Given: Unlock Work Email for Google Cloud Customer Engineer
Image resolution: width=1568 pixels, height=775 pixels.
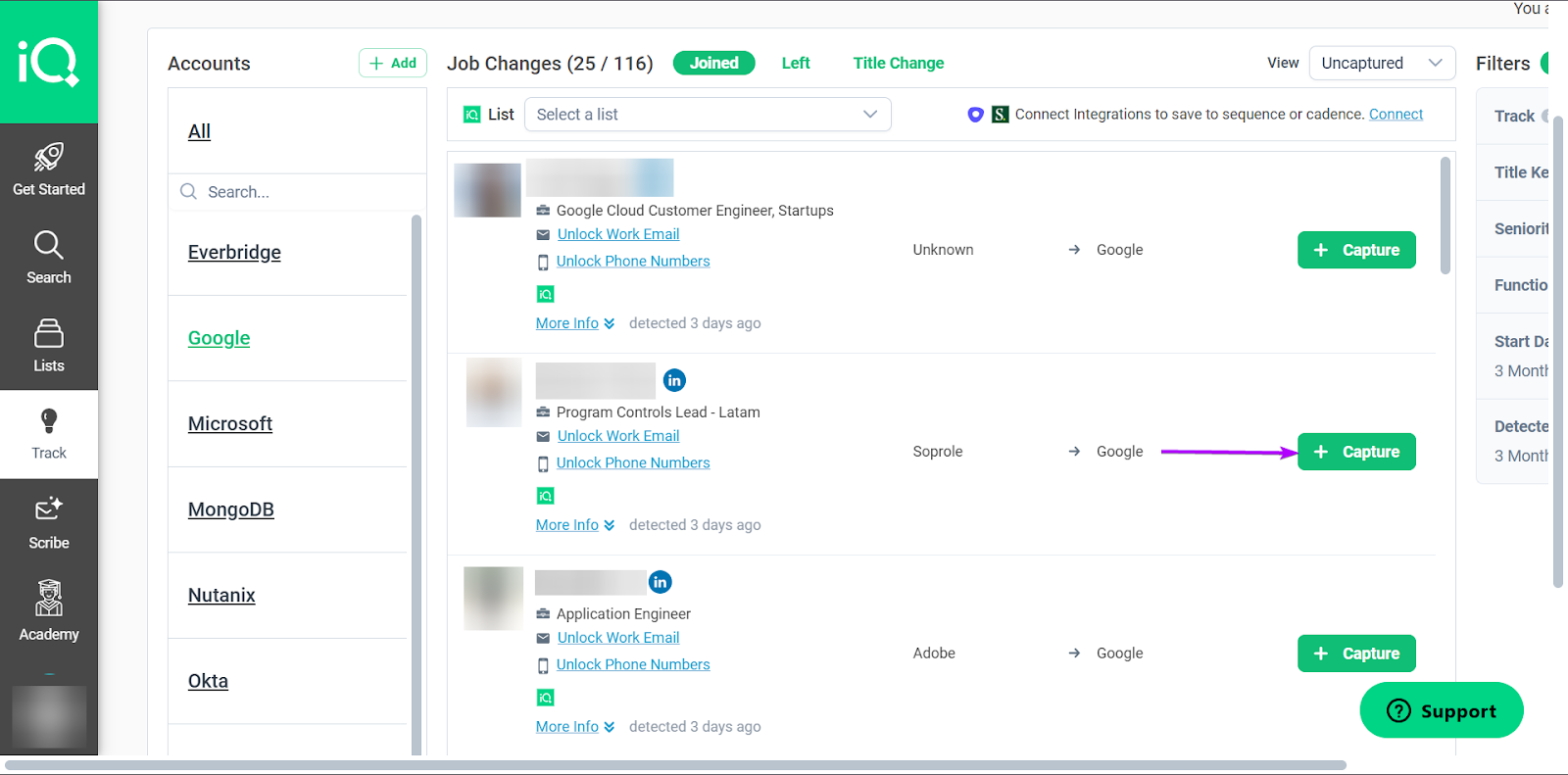Looking at the screenshot, I should click(x=618, y=234).
